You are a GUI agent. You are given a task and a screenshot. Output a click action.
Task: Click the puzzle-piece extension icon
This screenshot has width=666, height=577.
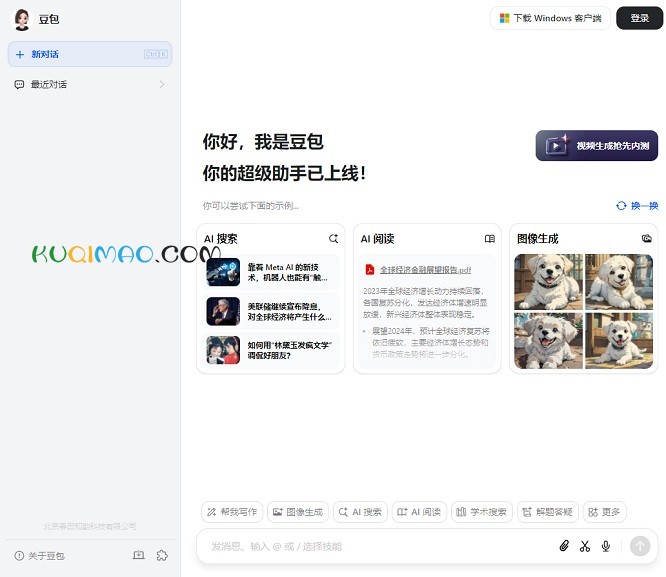tap(162, 555)
